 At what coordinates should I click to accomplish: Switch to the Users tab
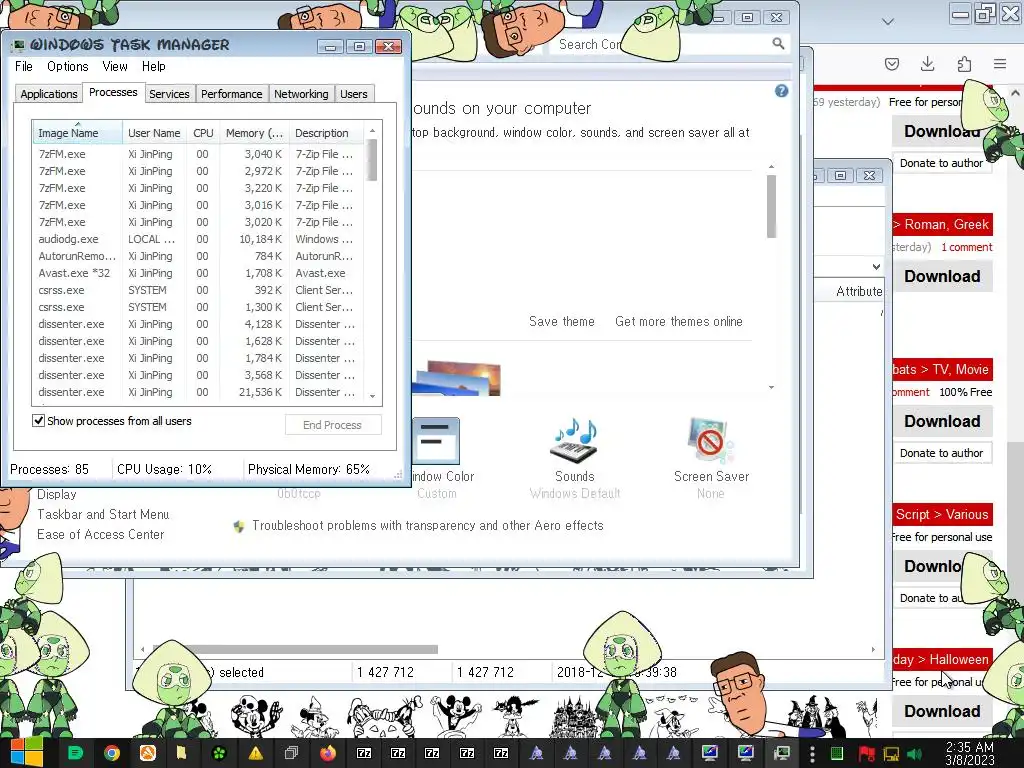click(x=353, y=94)
